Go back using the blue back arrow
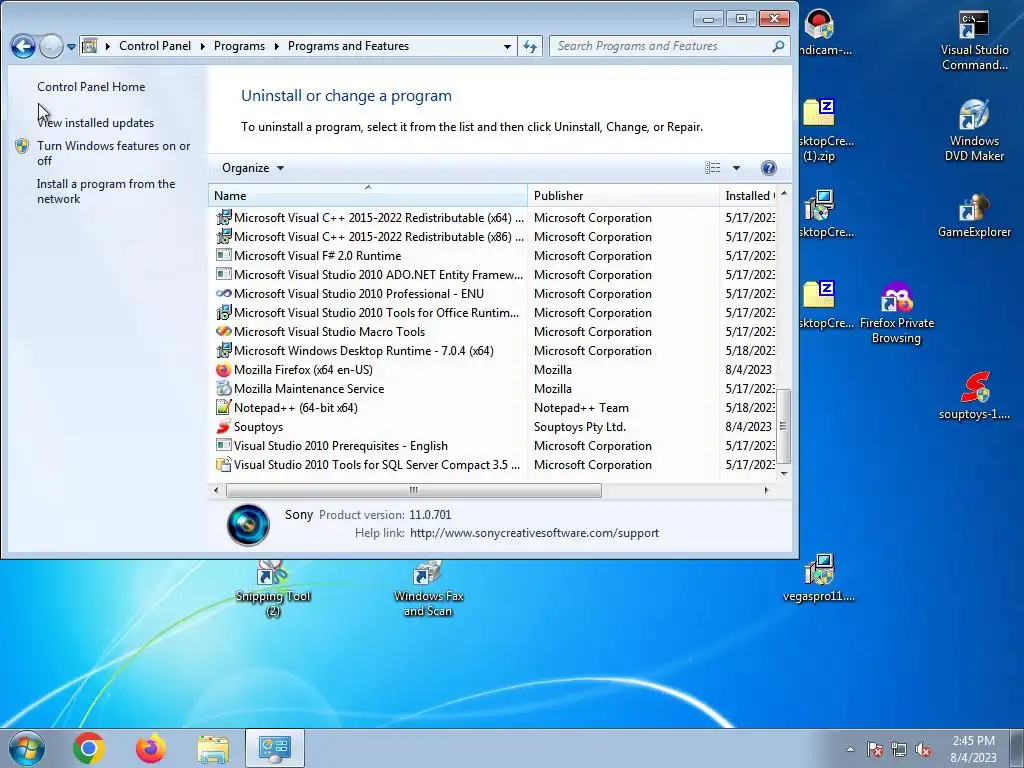This screenshot has width=1024, height=768. pos(23,46)
